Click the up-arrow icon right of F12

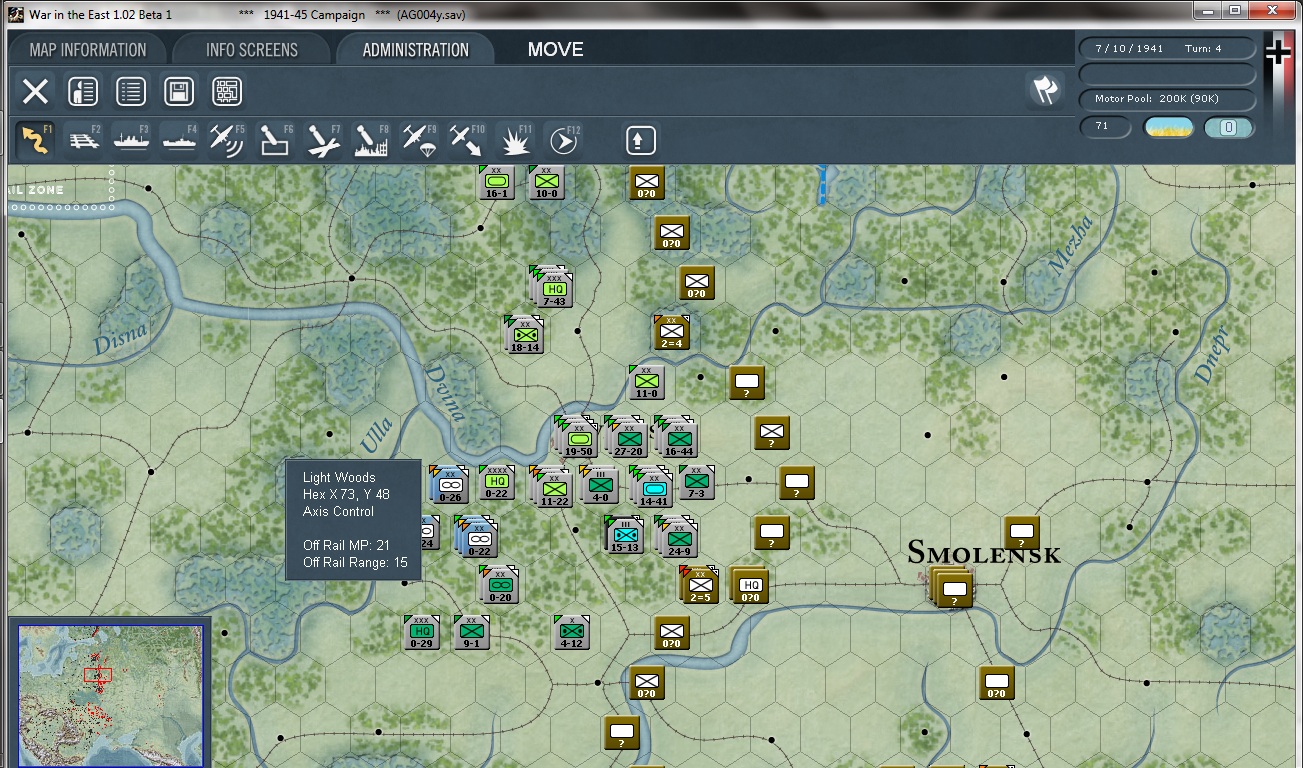(641, 140)
